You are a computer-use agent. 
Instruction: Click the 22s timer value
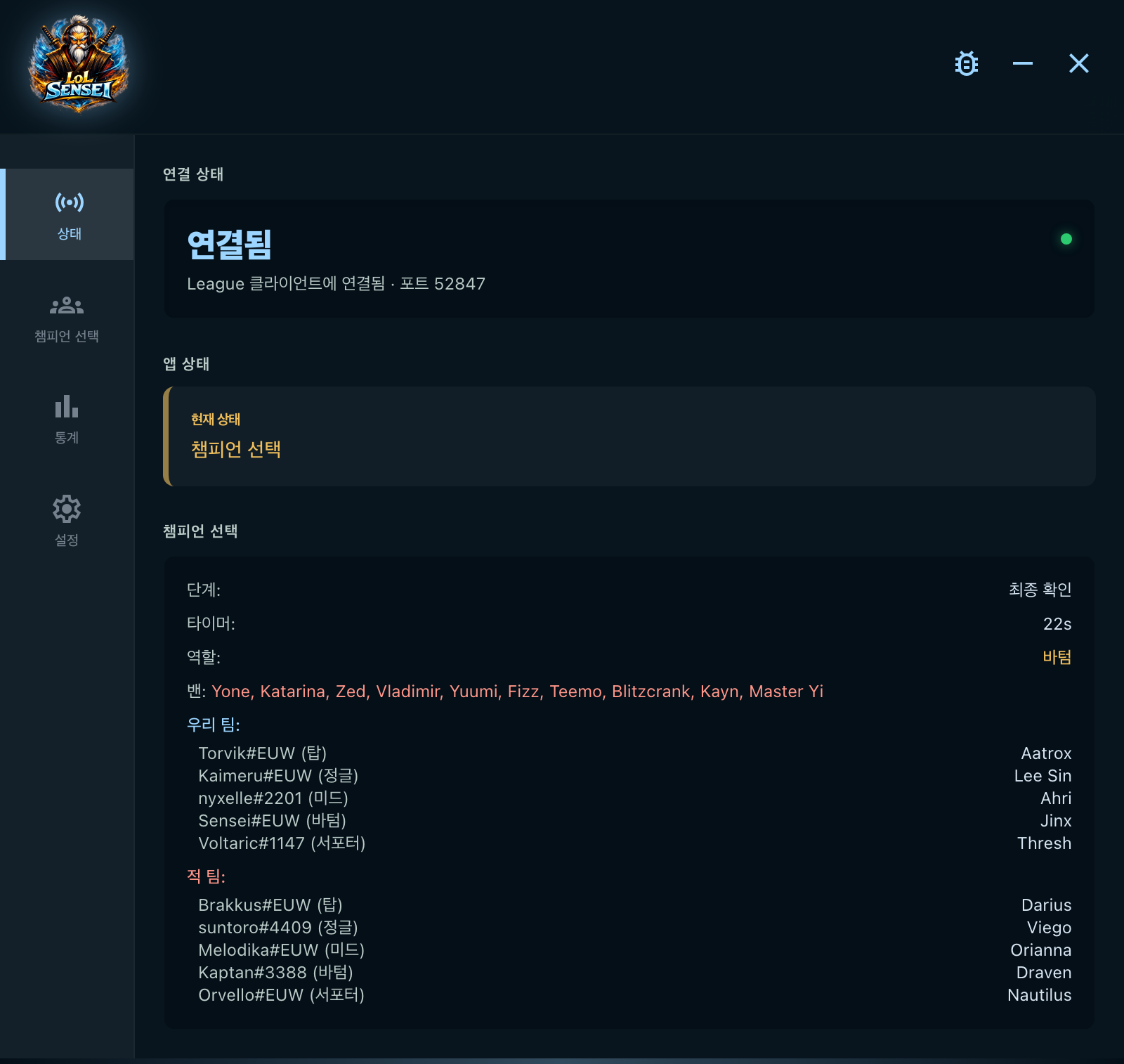1057,623
